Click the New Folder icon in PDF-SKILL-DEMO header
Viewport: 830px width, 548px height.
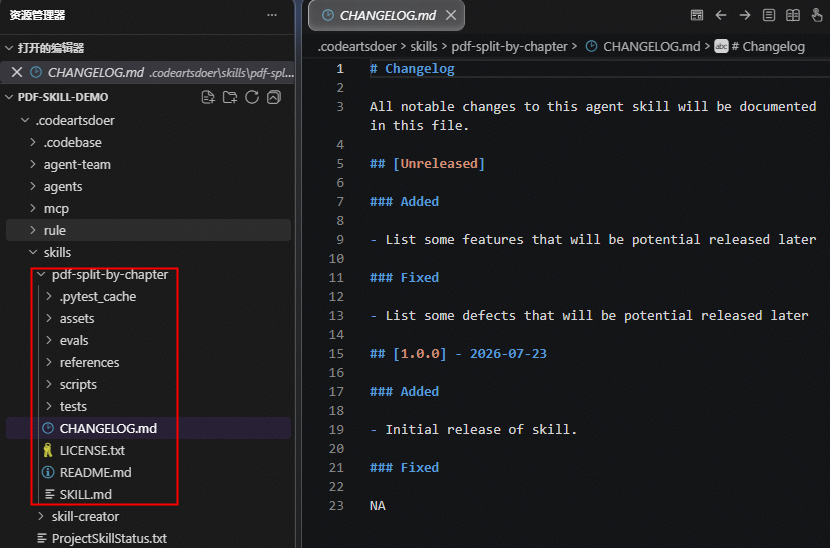pos(230,97)
